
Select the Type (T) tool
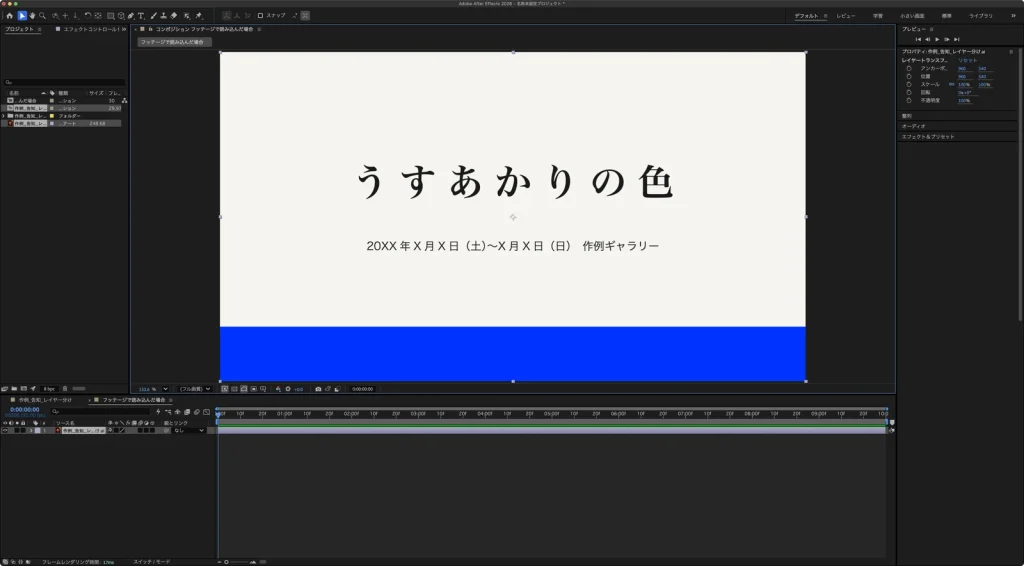pyautogui.click(x=141, y=16)
